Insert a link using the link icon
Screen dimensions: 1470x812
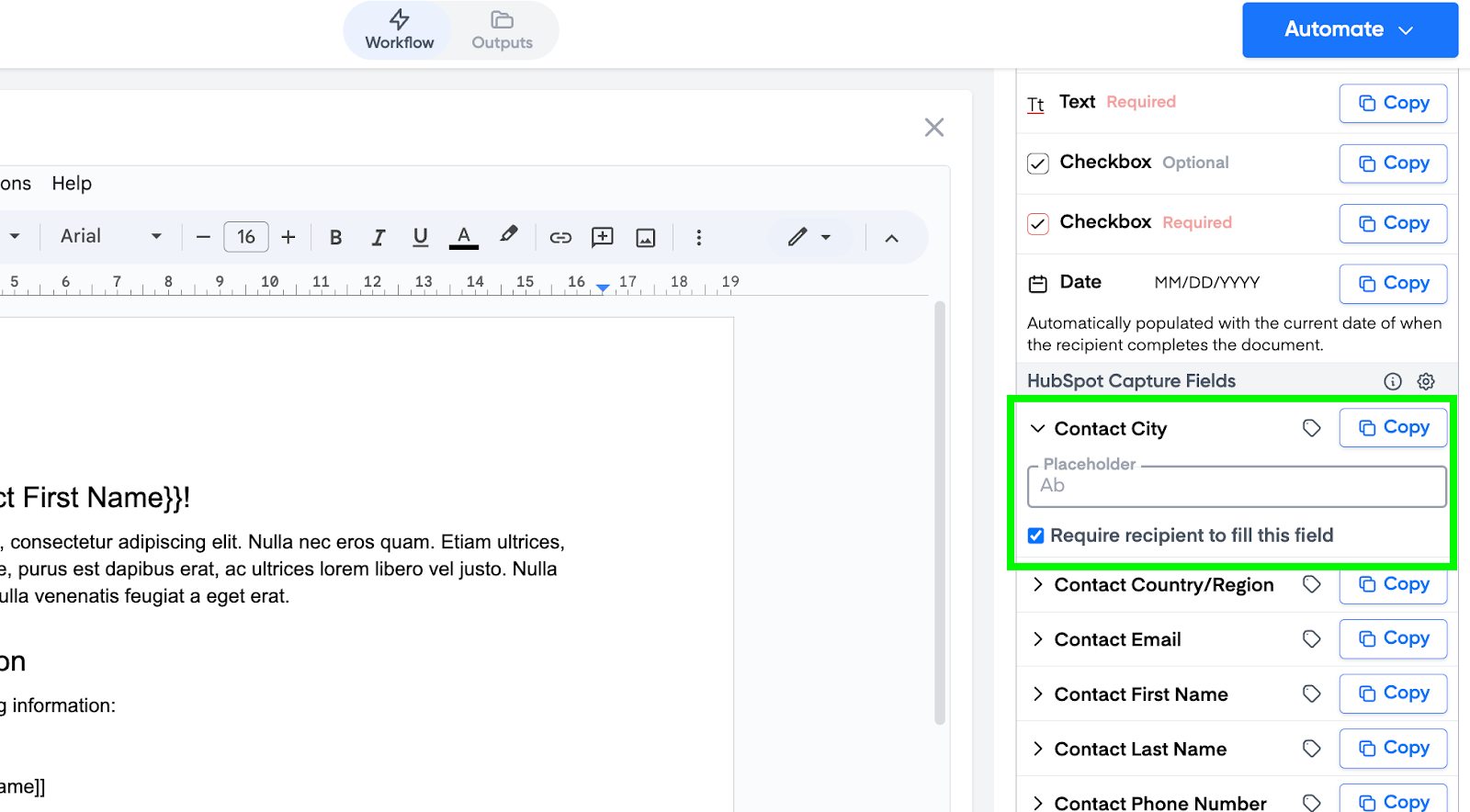pyautogui.click(x=560, y=238)
